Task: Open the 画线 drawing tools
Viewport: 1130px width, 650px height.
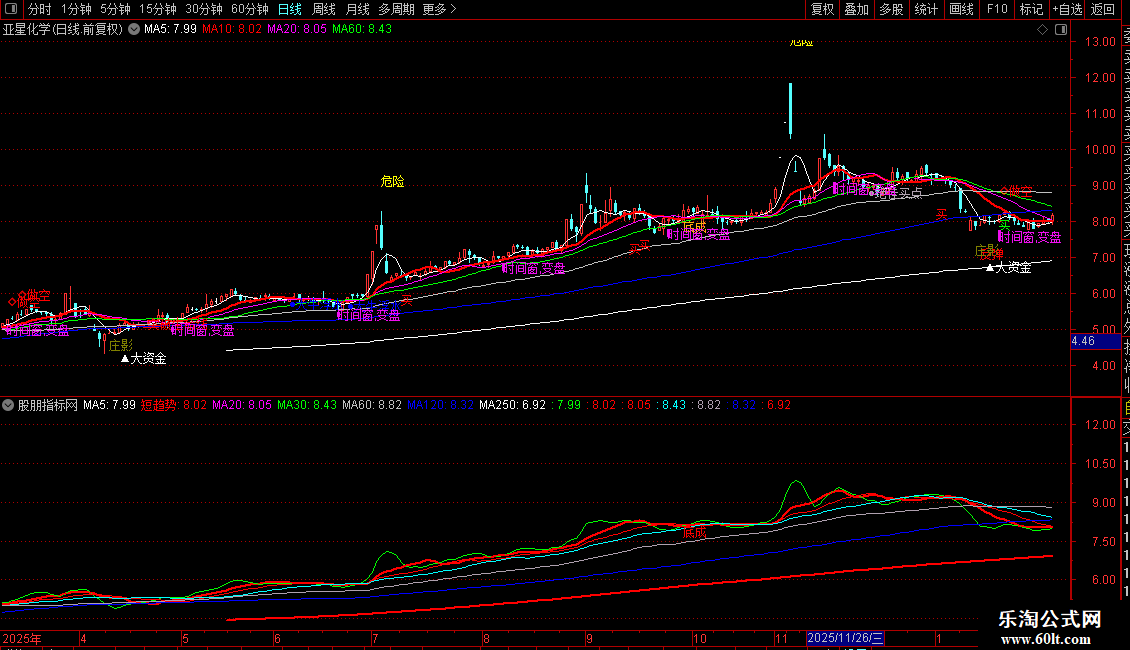Action: point(961,9)
